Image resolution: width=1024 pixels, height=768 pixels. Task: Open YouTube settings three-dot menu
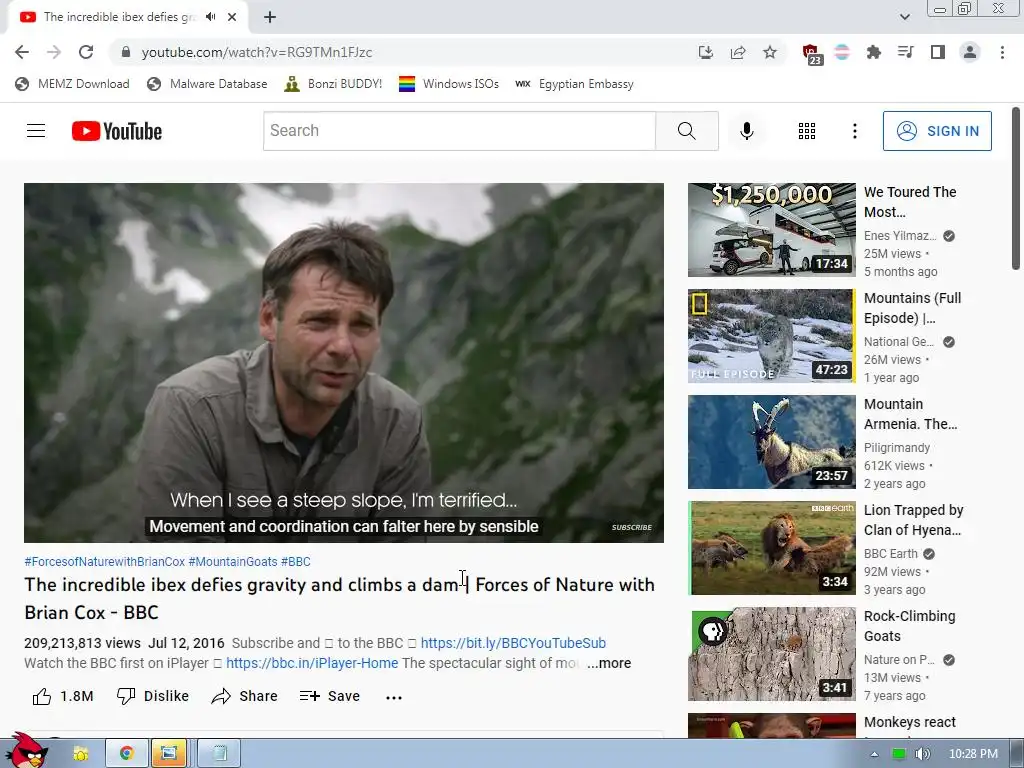click(854, 131)
